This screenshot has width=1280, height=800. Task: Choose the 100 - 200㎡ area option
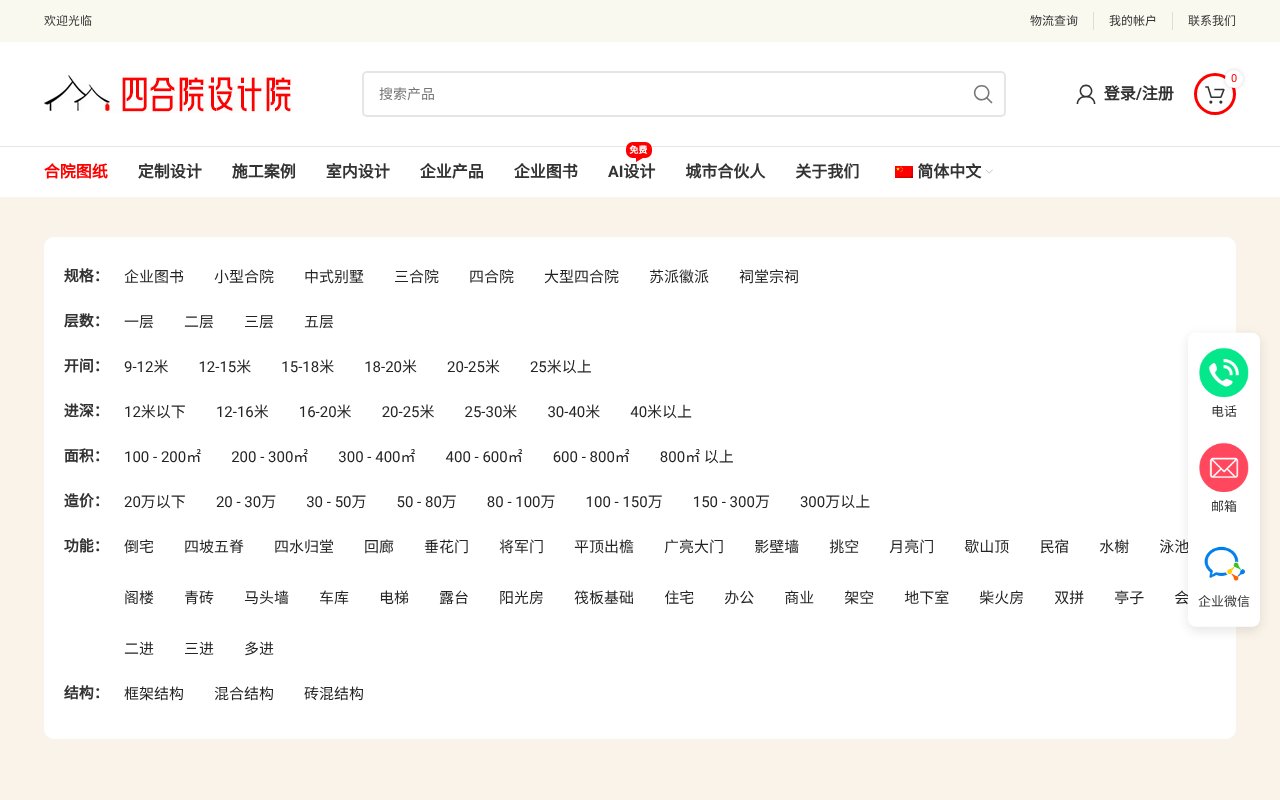point(162,457)
